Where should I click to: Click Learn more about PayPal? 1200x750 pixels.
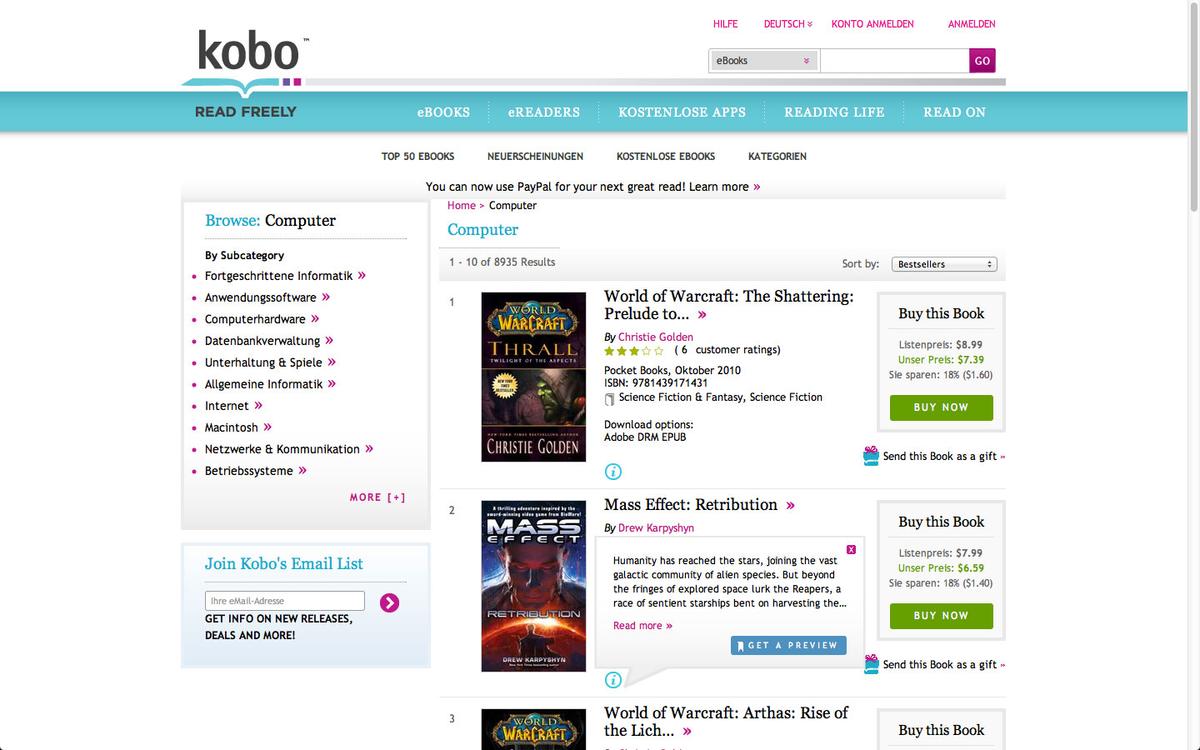point(725,187)
